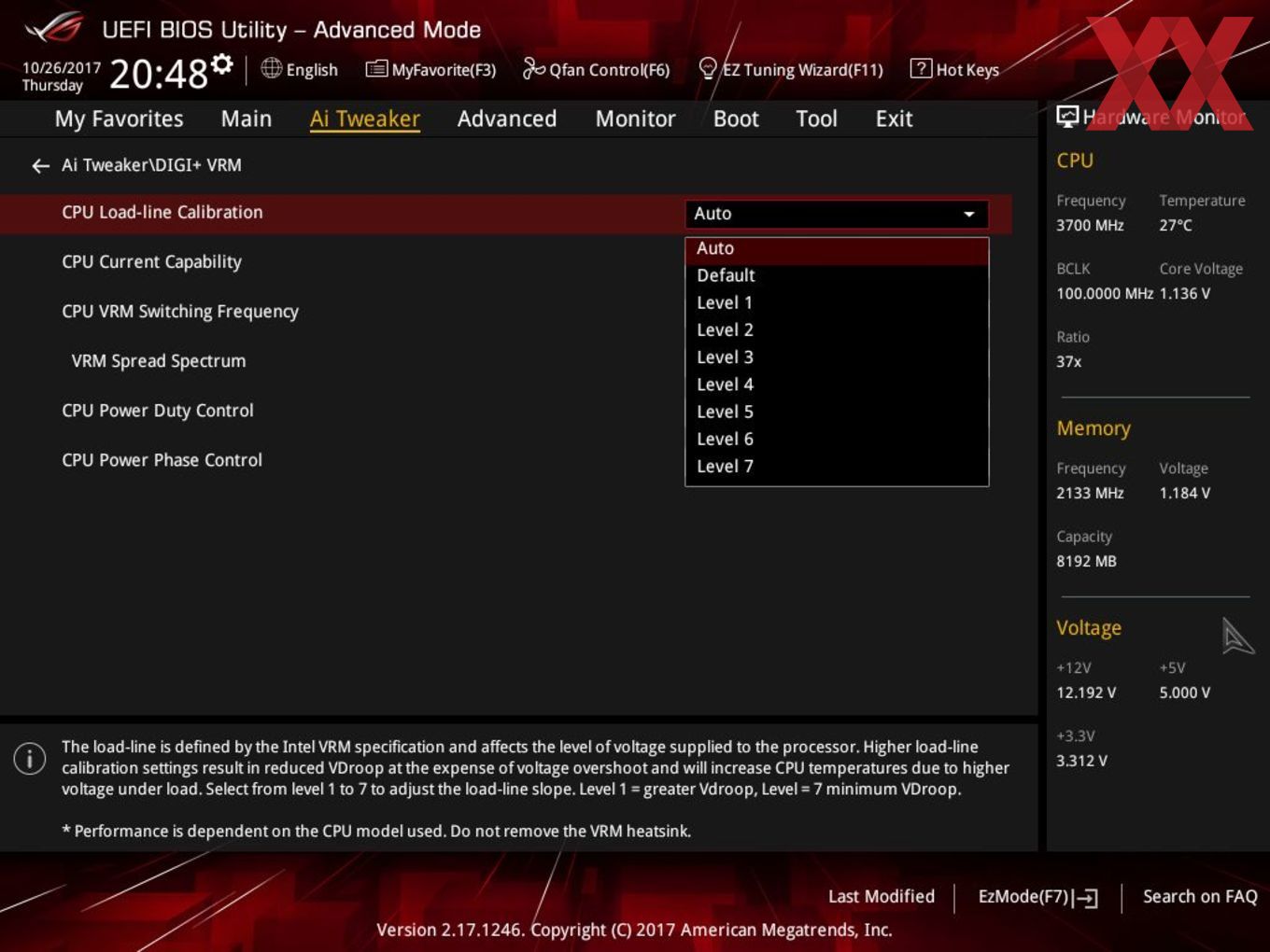Open the Tool tab

coord(816,119)
